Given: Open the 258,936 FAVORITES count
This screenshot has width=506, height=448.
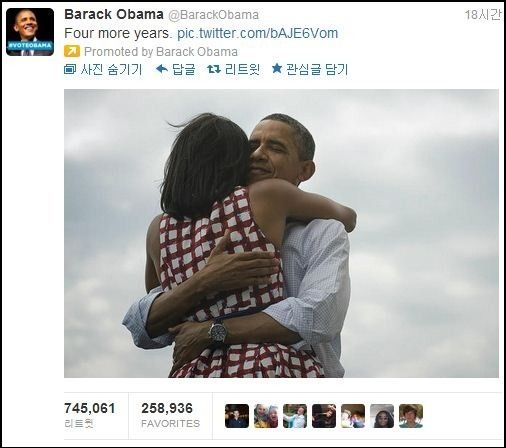Looking at the screenshot, I should click(x=170, y=415).
